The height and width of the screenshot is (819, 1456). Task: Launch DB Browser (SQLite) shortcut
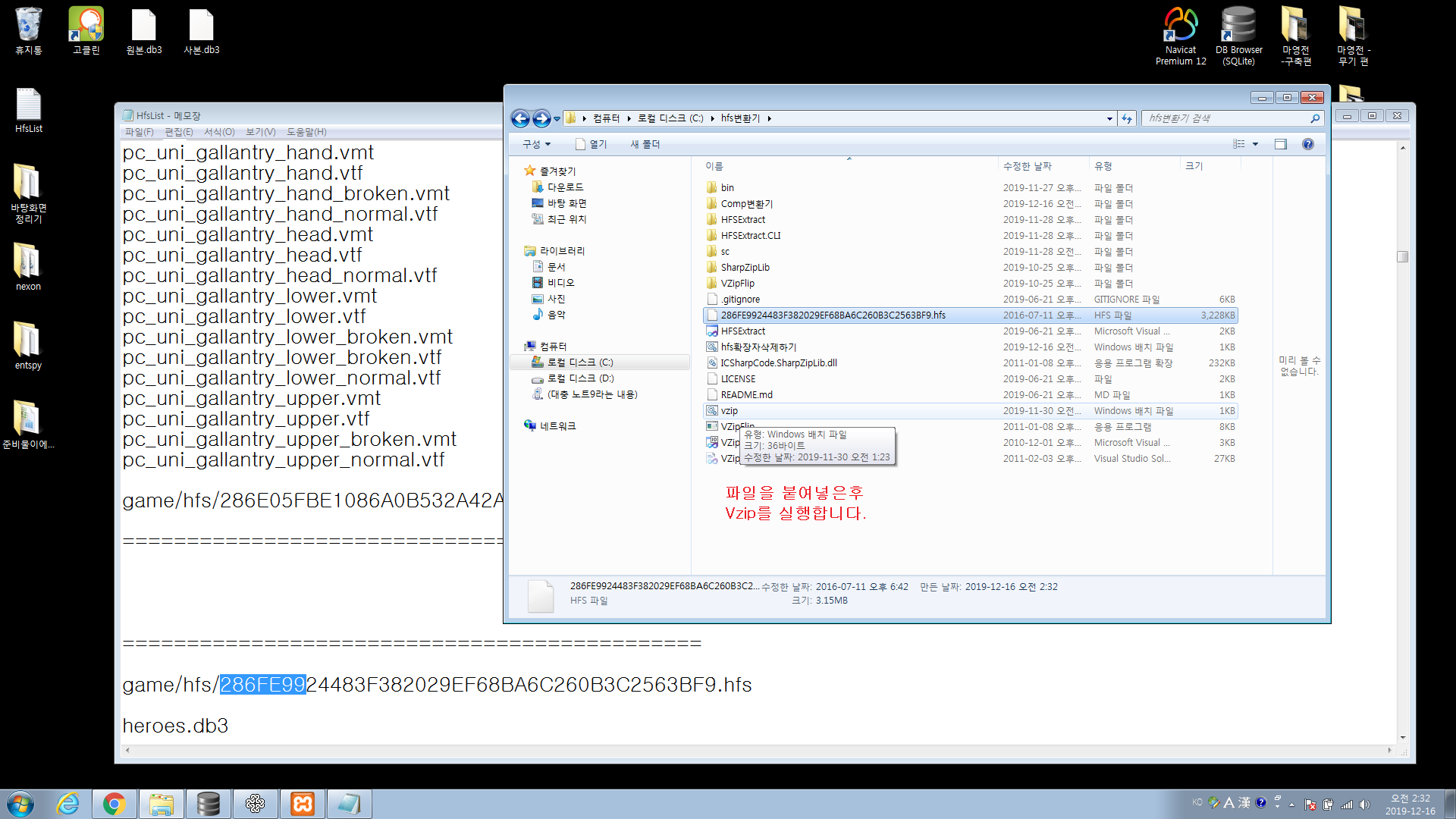coord(1238,36)
